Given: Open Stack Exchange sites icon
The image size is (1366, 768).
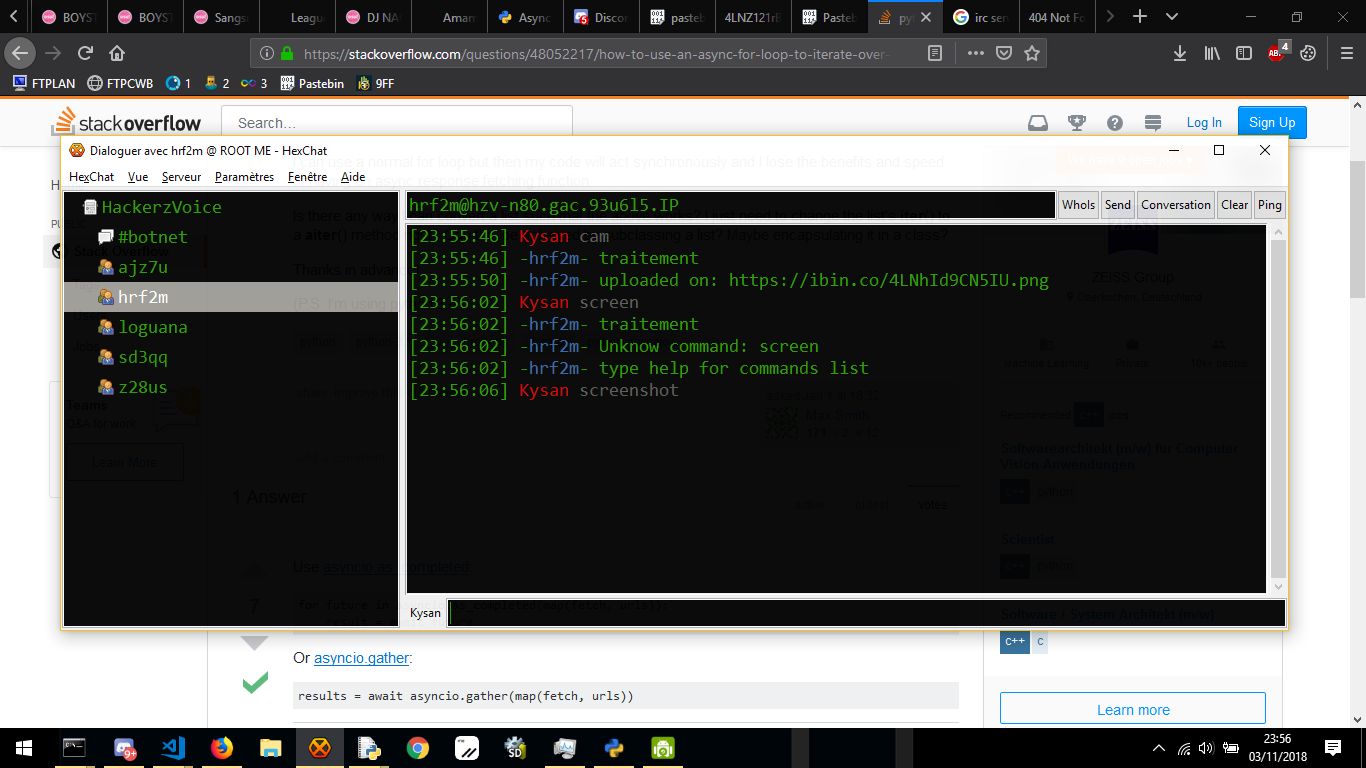Looking at the screenshot, I should tap(1153, 123).
